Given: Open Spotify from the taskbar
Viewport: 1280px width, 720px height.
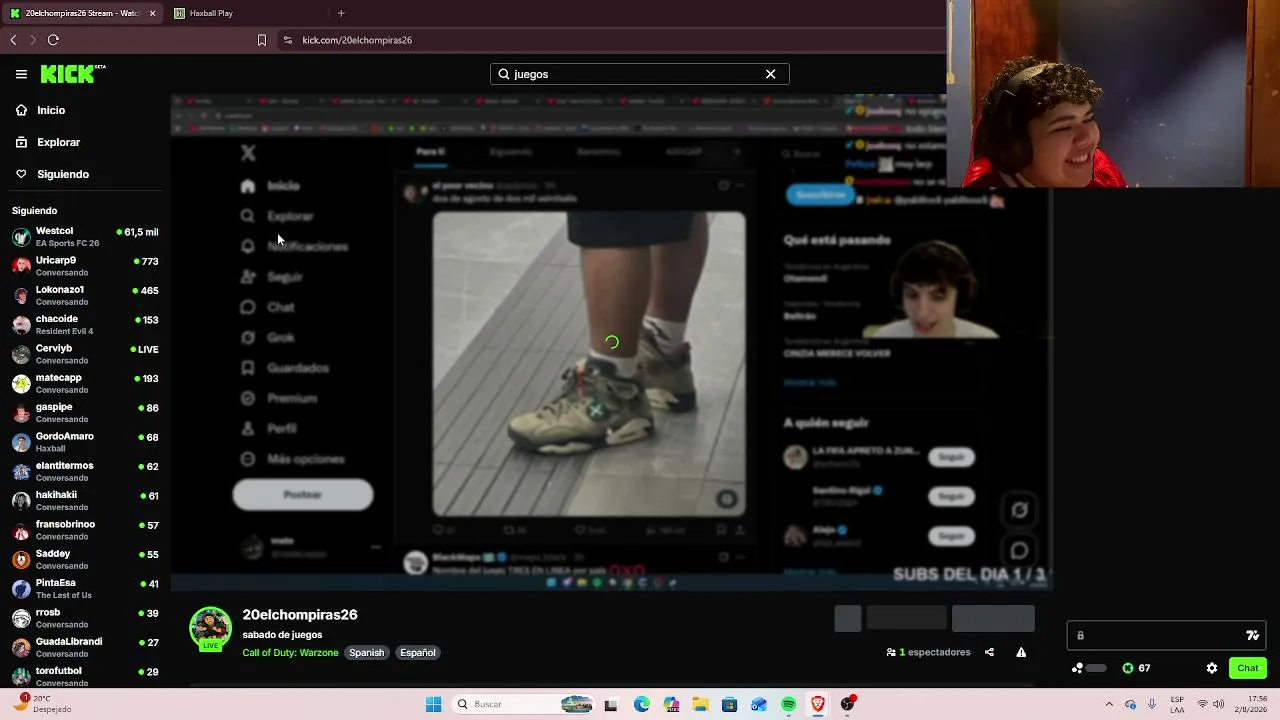Looking at the screenshot, I should [789, 704].
